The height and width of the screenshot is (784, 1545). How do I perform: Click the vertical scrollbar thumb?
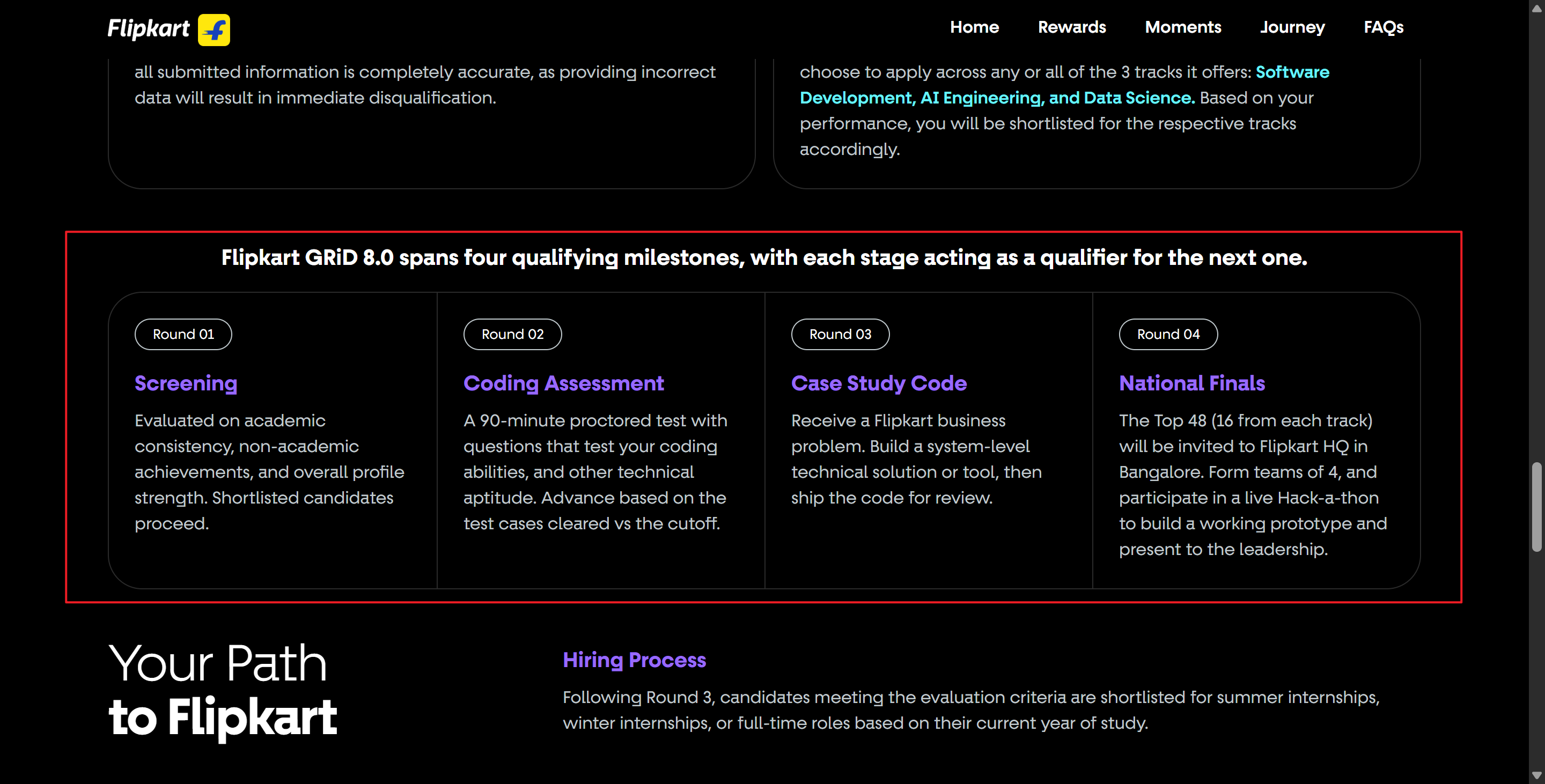1536,506
